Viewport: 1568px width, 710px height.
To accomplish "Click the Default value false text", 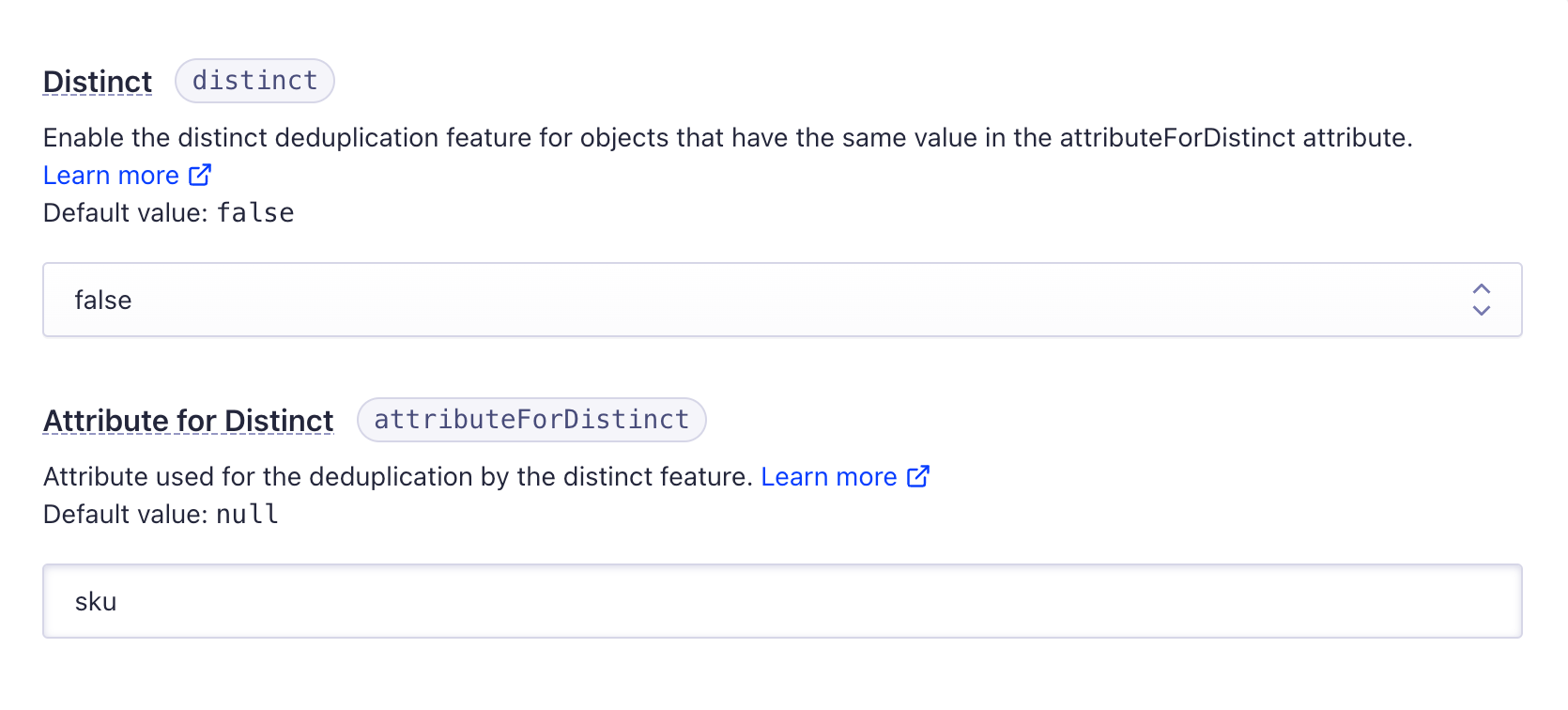I will pos(167,212).
